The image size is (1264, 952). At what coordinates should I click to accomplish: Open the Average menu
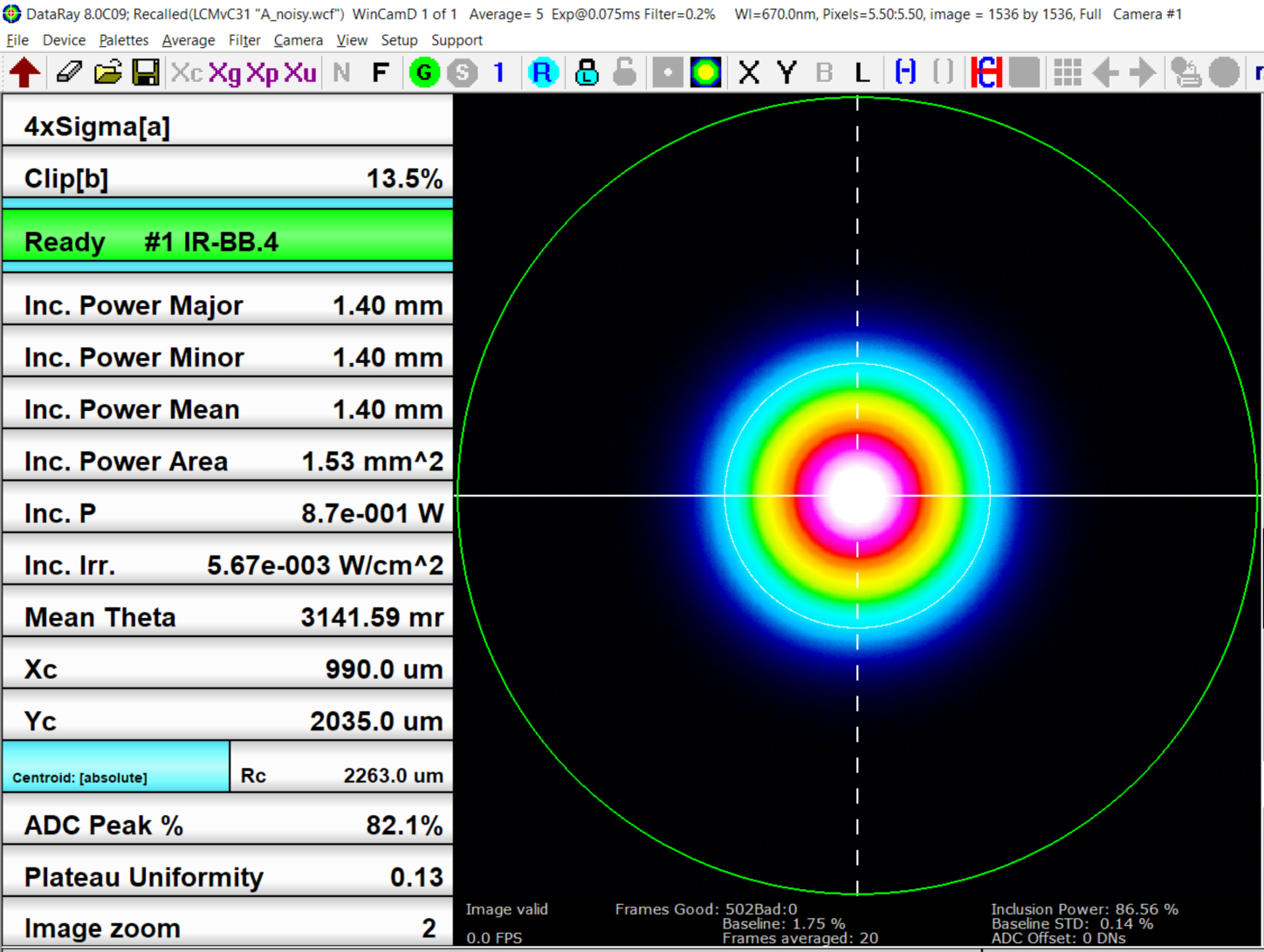tap(189, 40)
